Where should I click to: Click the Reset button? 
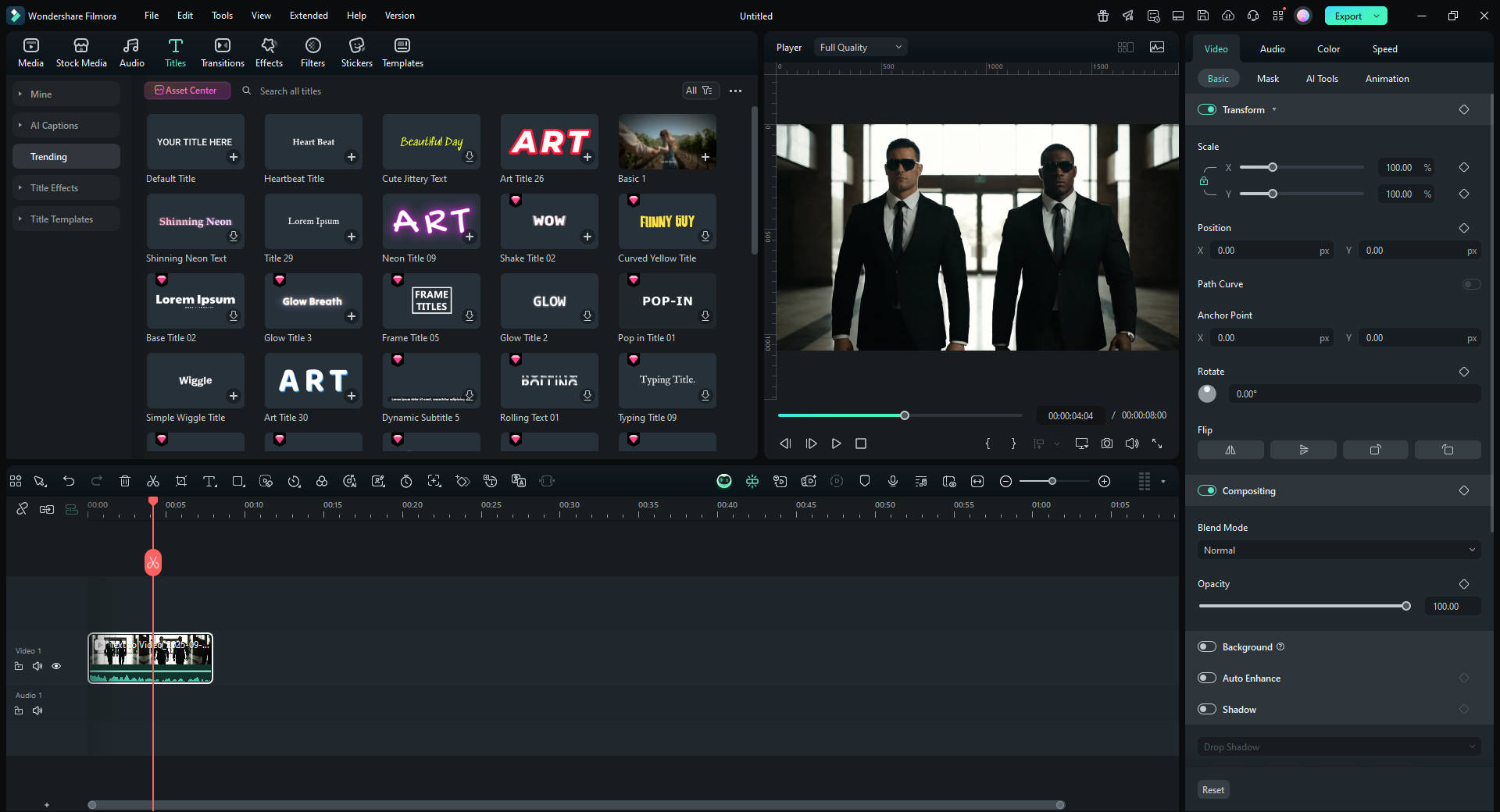point(1213,790)
